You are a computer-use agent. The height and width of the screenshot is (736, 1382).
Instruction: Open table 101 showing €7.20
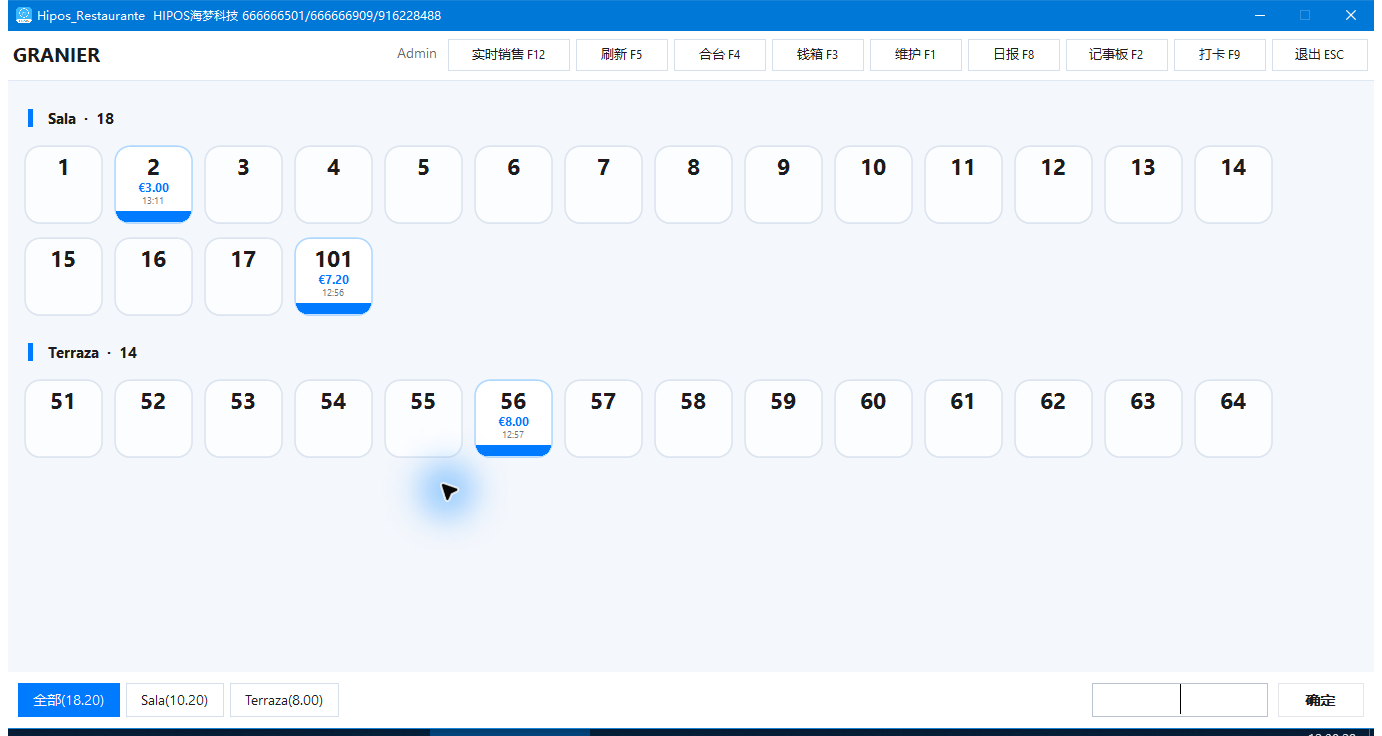334,276
